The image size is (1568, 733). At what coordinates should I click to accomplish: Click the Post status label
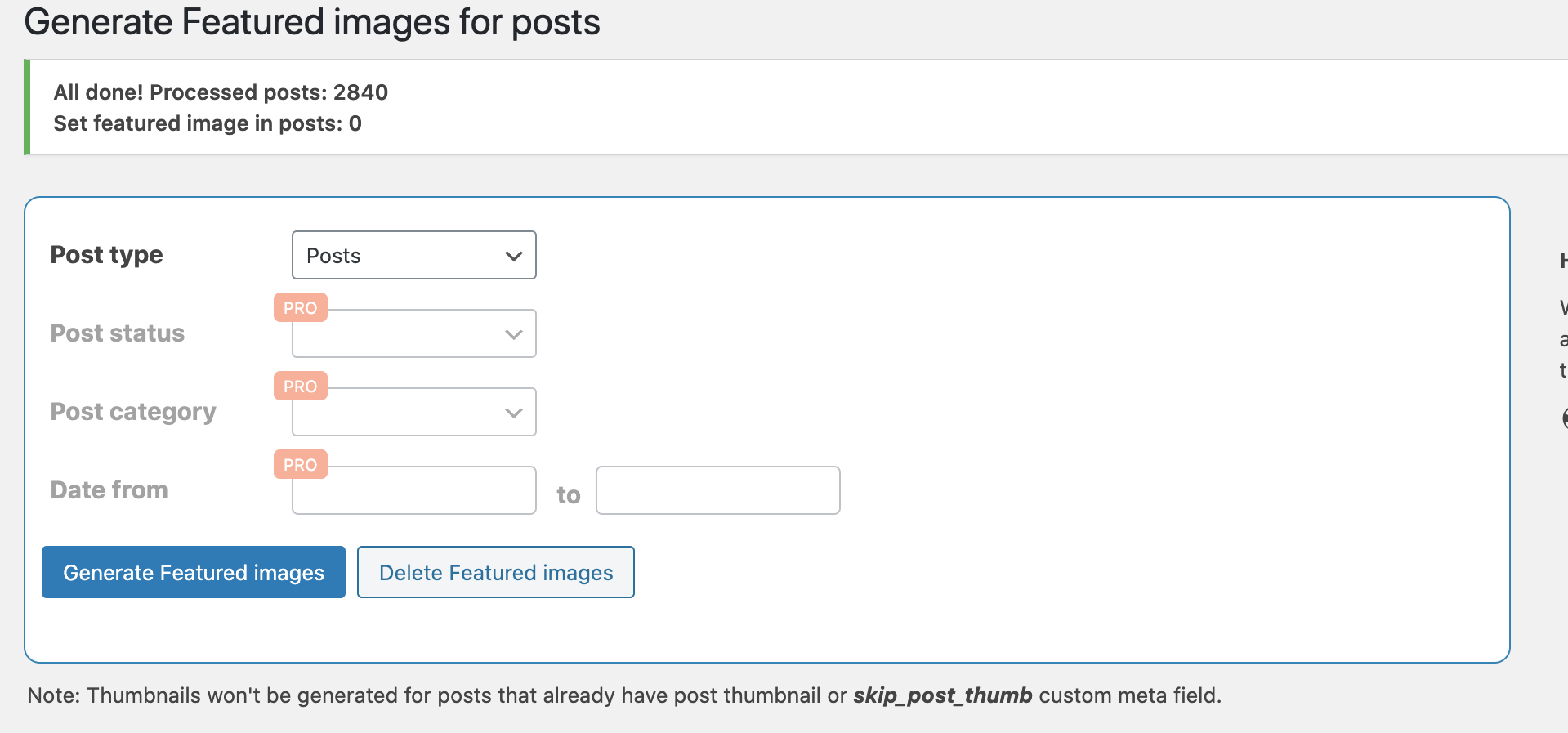pos(118,333)
